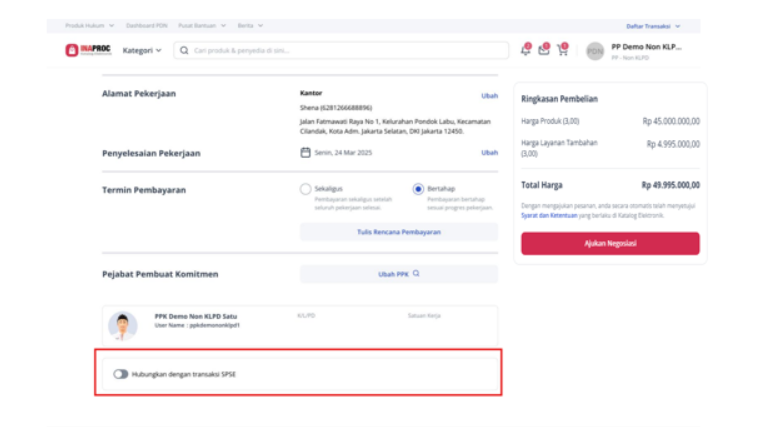
Task: Open the messages inbox icon
Action: pos(544,50)
